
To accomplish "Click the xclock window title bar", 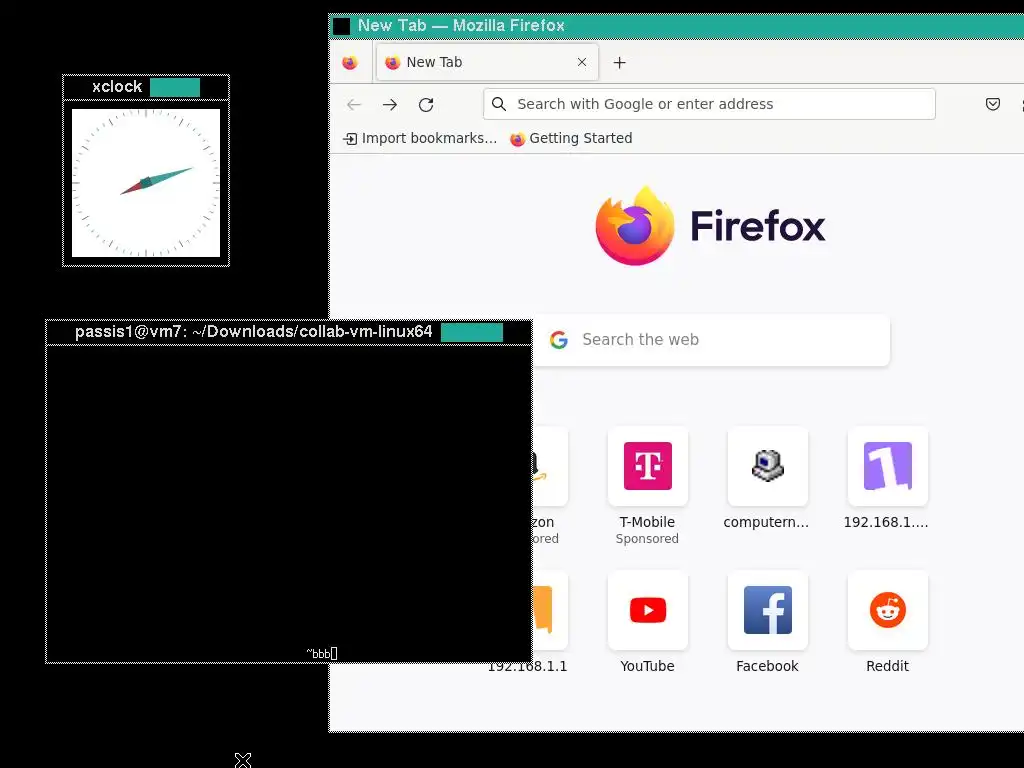I will [x=146, y=87].
